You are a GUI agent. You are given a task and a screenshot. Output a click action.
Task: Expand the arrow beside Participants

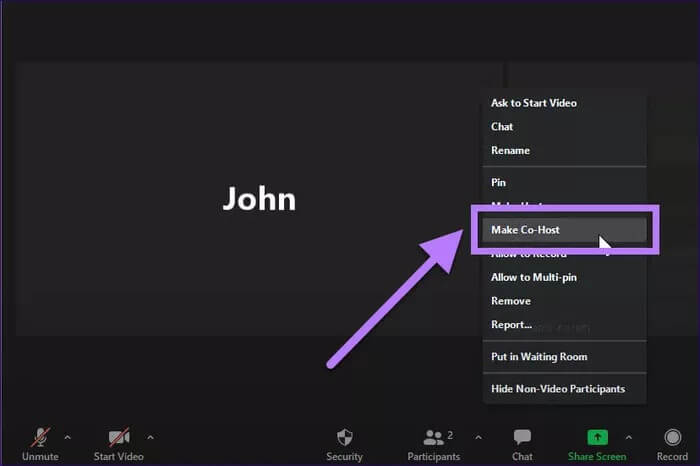coord(478,437)
